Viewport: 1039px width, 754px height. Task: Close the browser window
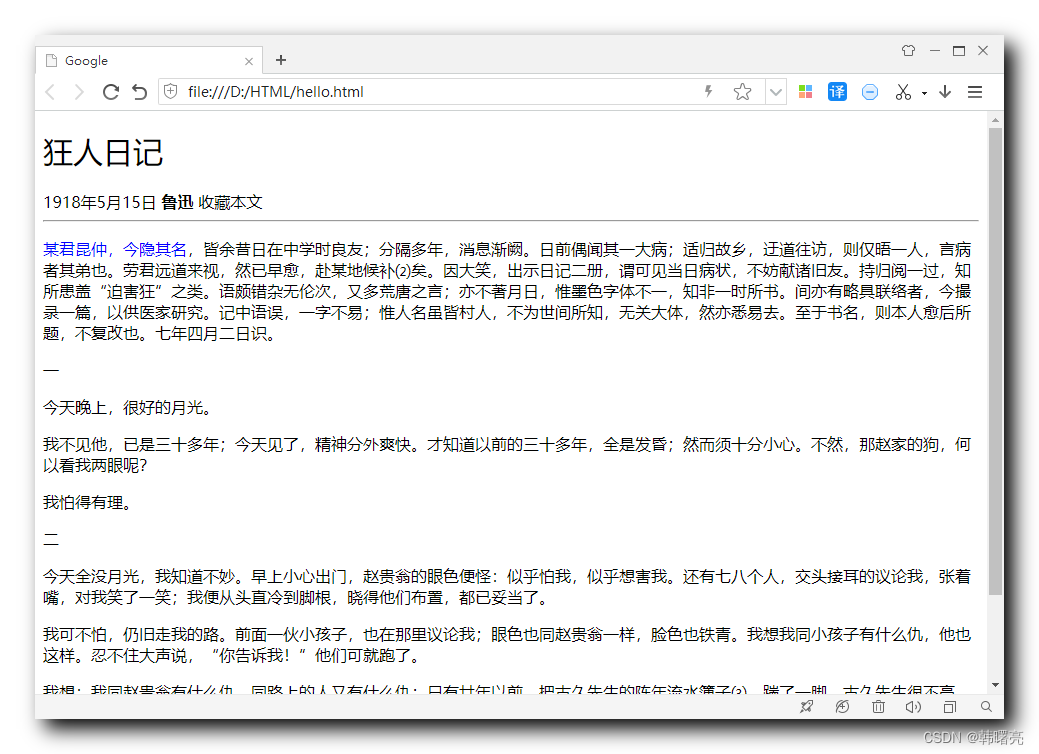tap(983, 50)
